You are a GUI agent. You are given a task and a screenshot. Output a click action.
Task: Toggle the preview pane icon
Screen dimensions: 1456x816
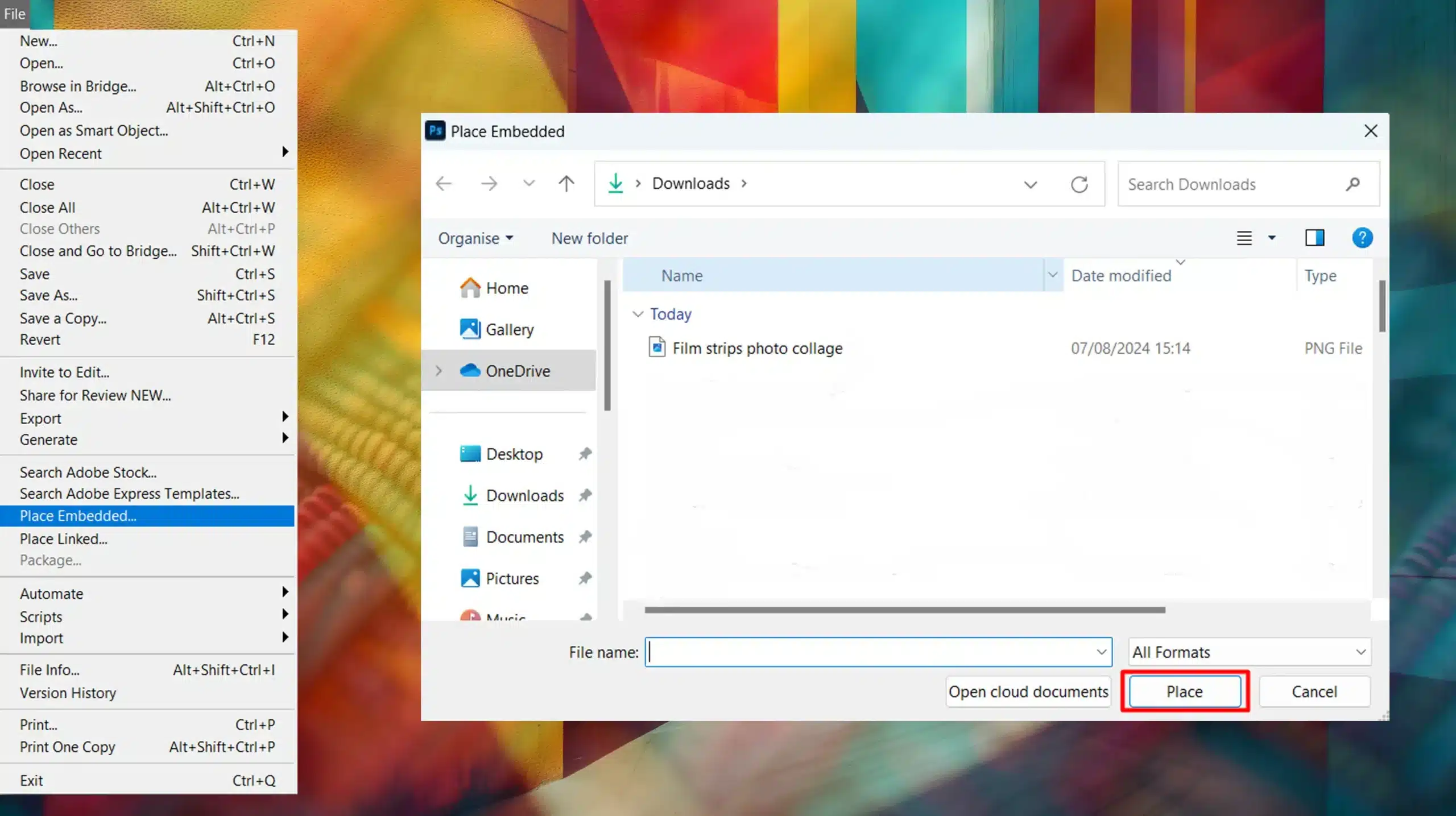pos(1314,238)
